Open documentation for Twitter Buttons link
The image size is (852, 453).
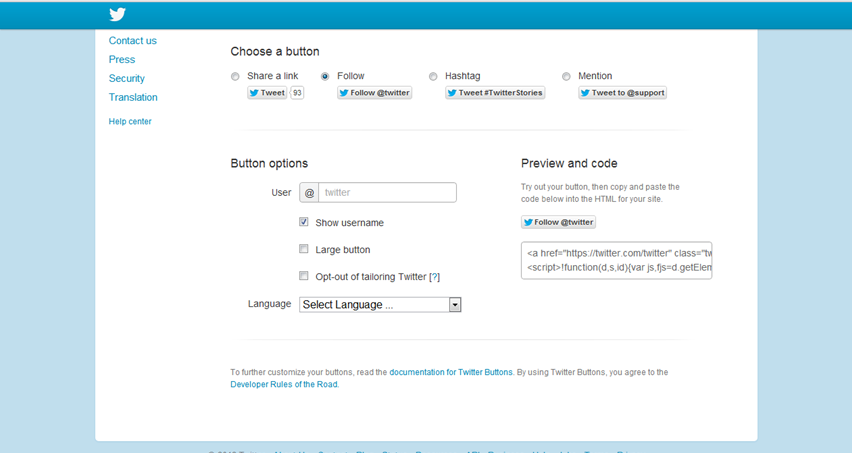(451, 372)
